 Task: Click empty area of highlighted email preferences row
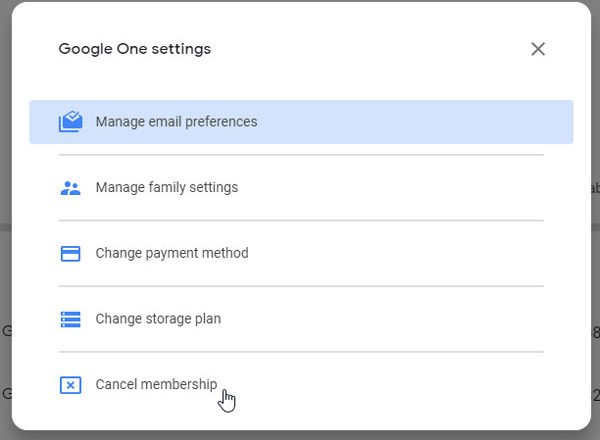420,122
